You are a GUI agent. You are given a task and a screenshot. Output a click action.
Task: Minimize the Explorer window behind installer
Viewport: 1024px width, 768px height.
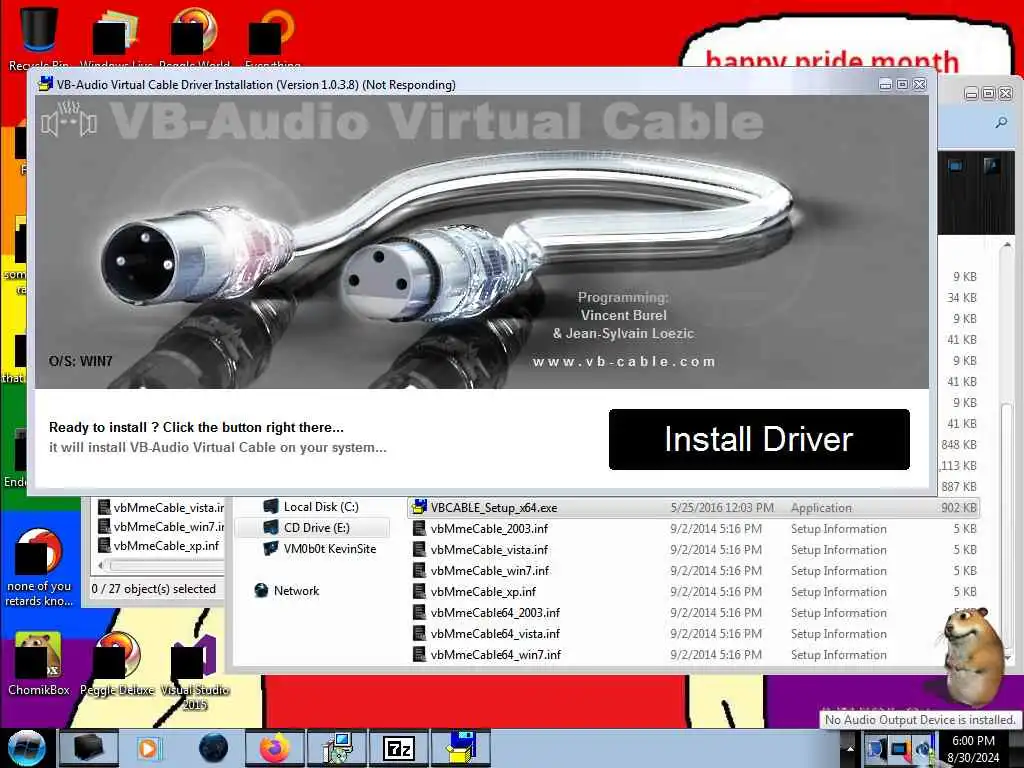click(x=971, y=93)
